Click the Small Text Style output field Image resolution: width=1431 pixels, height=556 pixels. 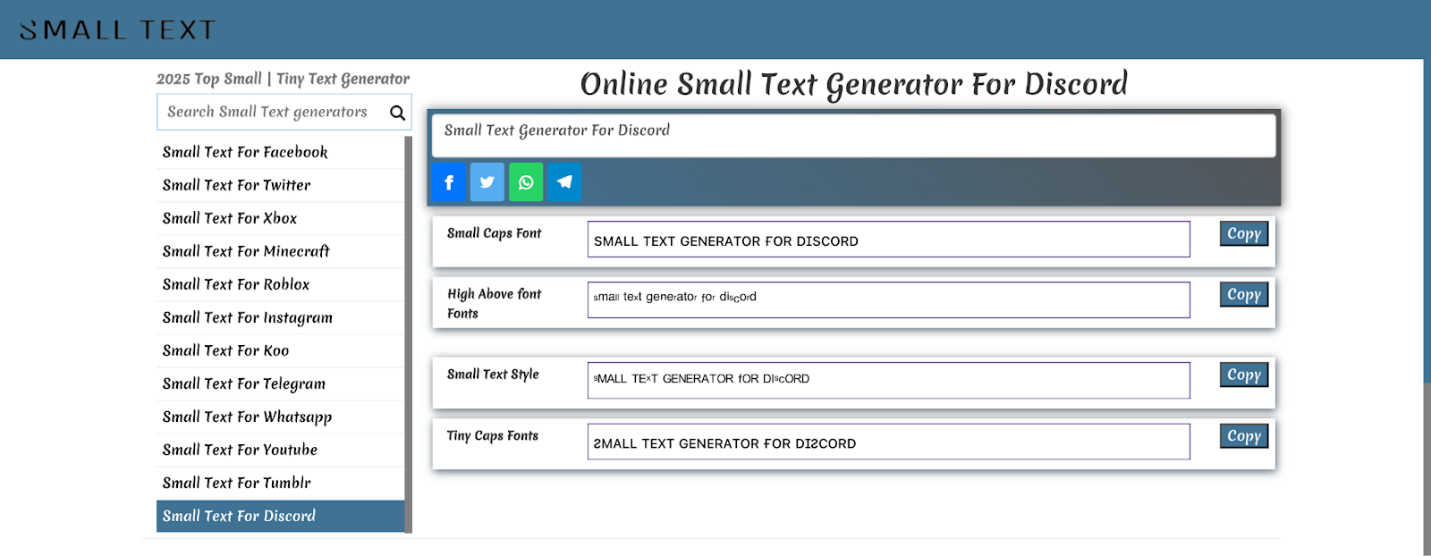(889, 381)
